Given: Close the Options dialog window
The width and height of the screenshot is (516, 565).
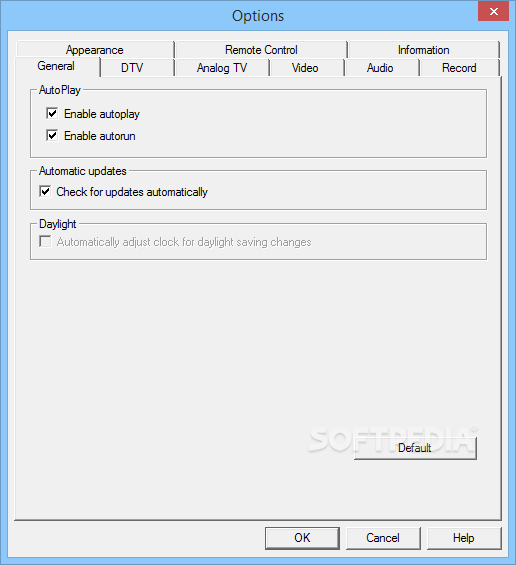Looking at the screenshot, I should point(493,11).
